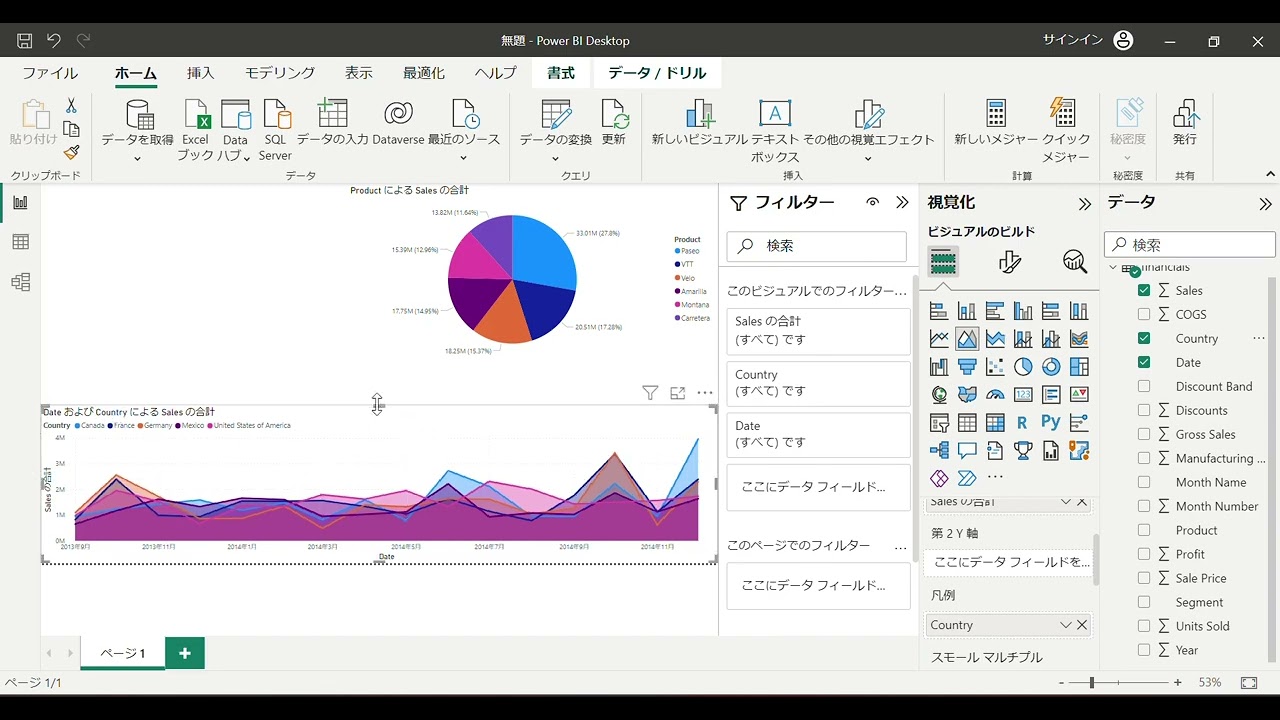The width and height of the screenshot is (1280, 720).
Task: Open Sales の合計 field dropdown arrow
Action: point(1065,502)
